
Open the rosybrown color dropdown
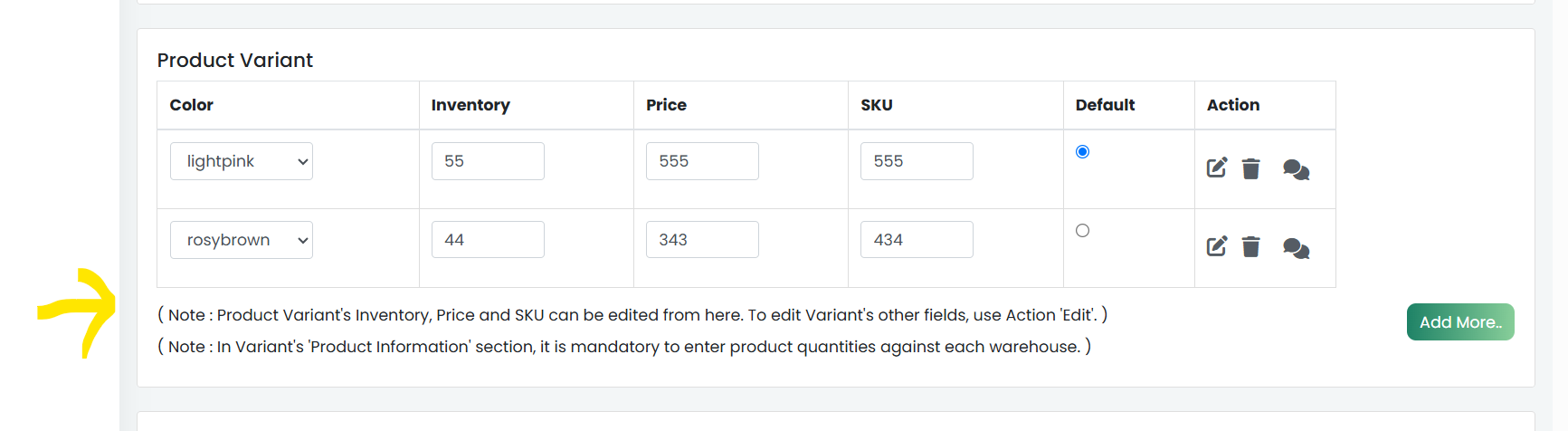point(242,240)
